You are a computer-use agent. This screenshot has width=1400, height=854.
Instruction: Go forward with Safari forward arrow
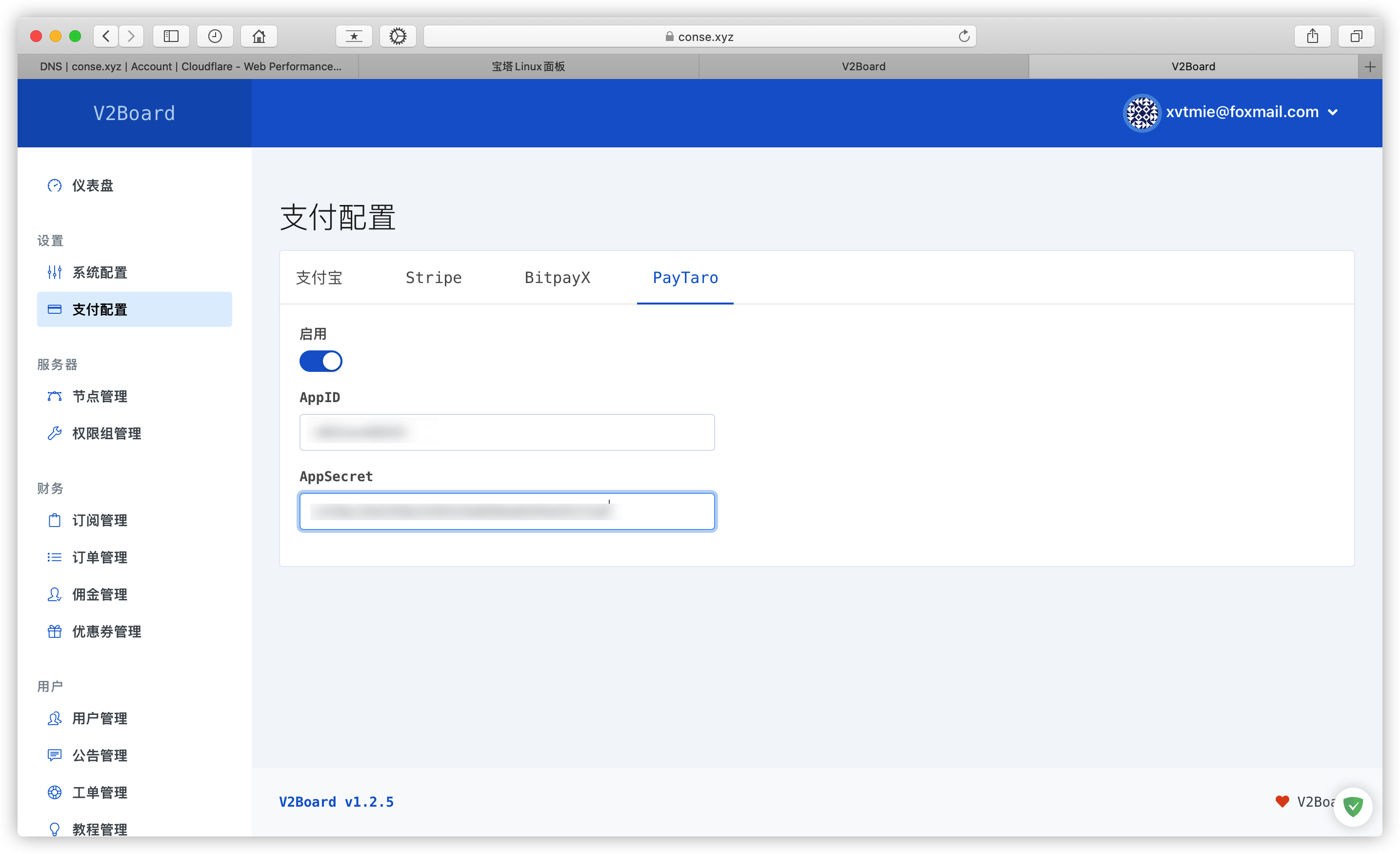pos(131,37)
